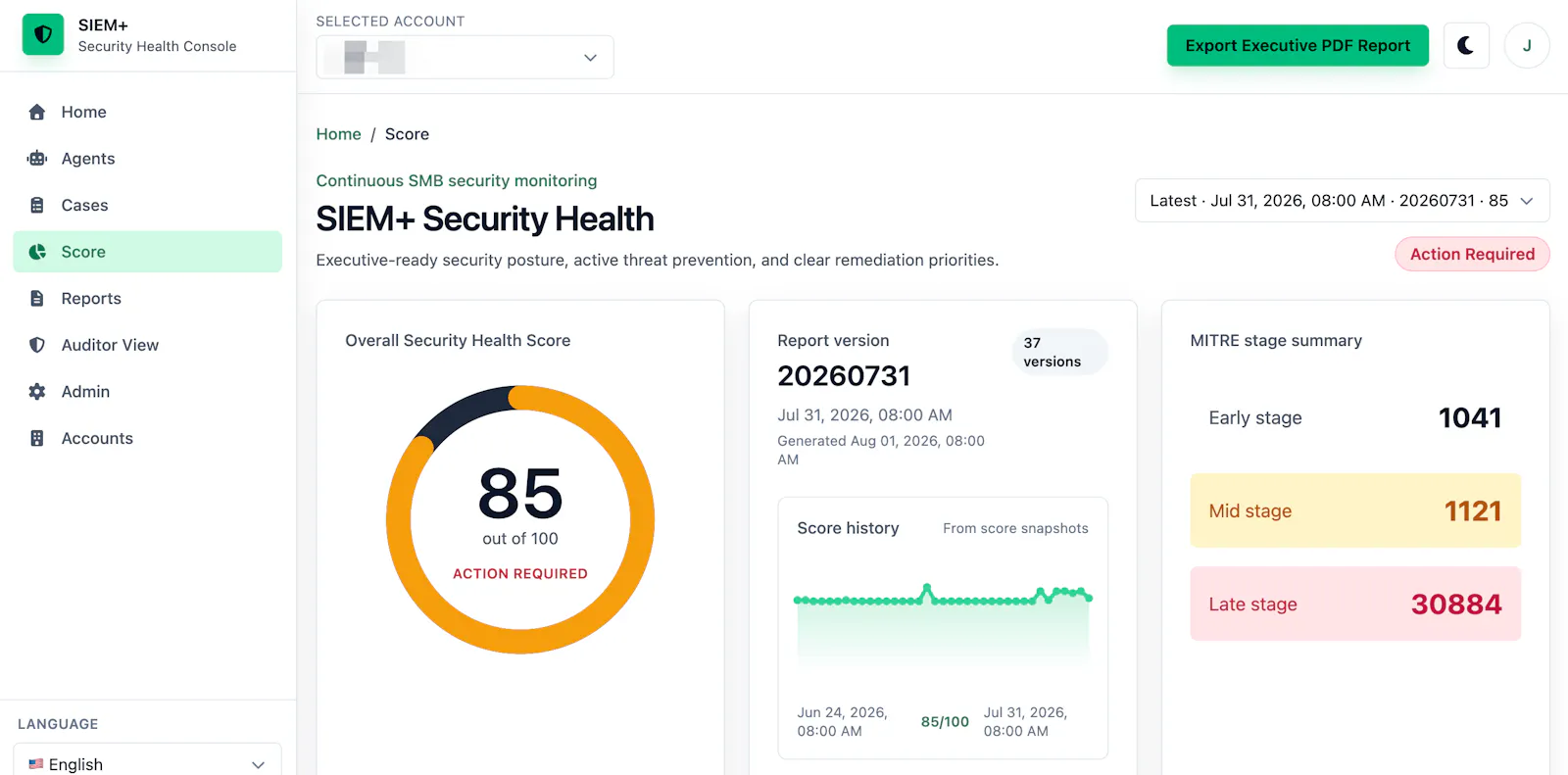The height and width of the screenshot is (775, 1568).
Task: Click the 85/100 score label
Action: (x=945, y=722)
